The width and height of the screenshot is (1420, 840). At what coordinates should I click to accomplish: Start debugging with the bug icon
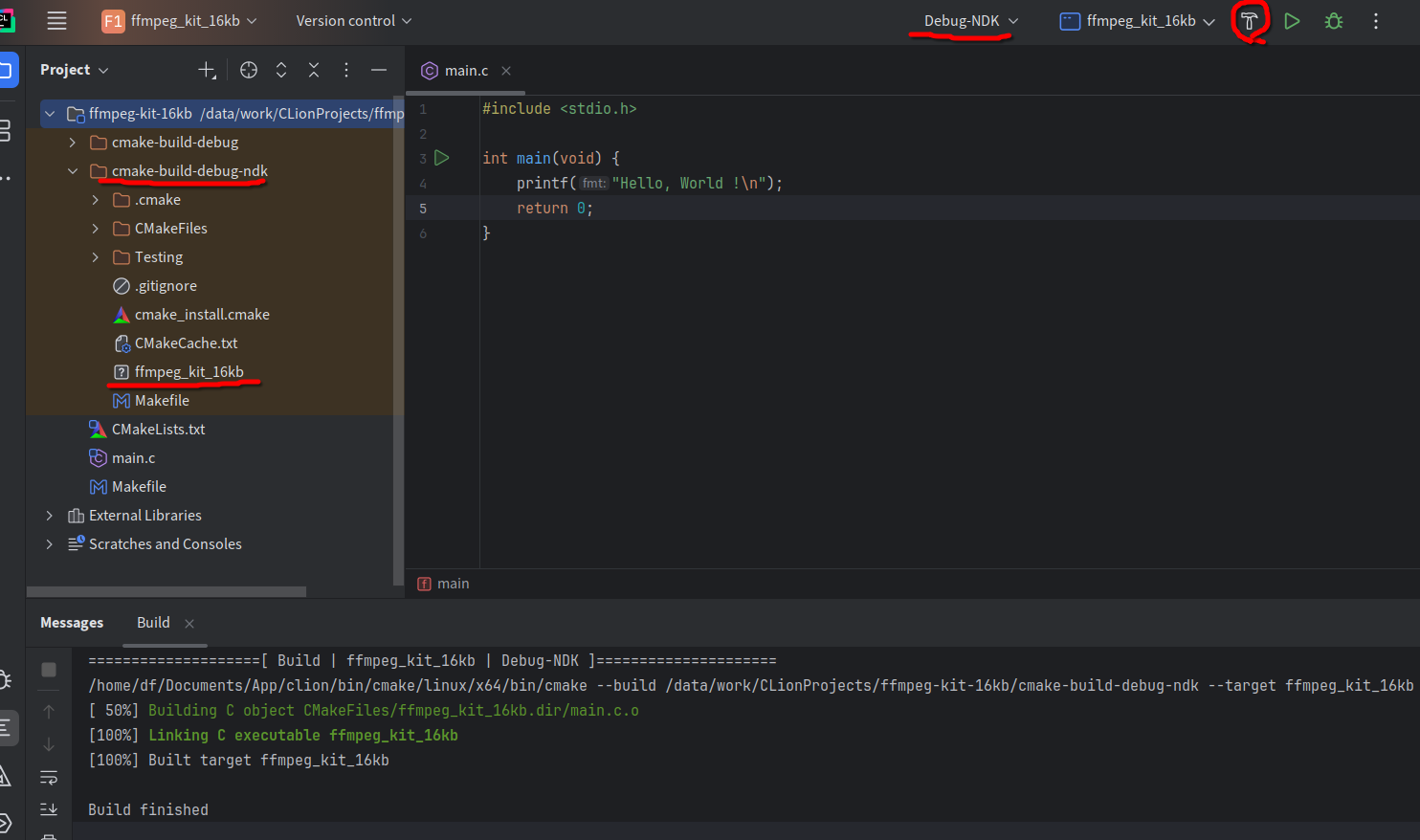1334,21
